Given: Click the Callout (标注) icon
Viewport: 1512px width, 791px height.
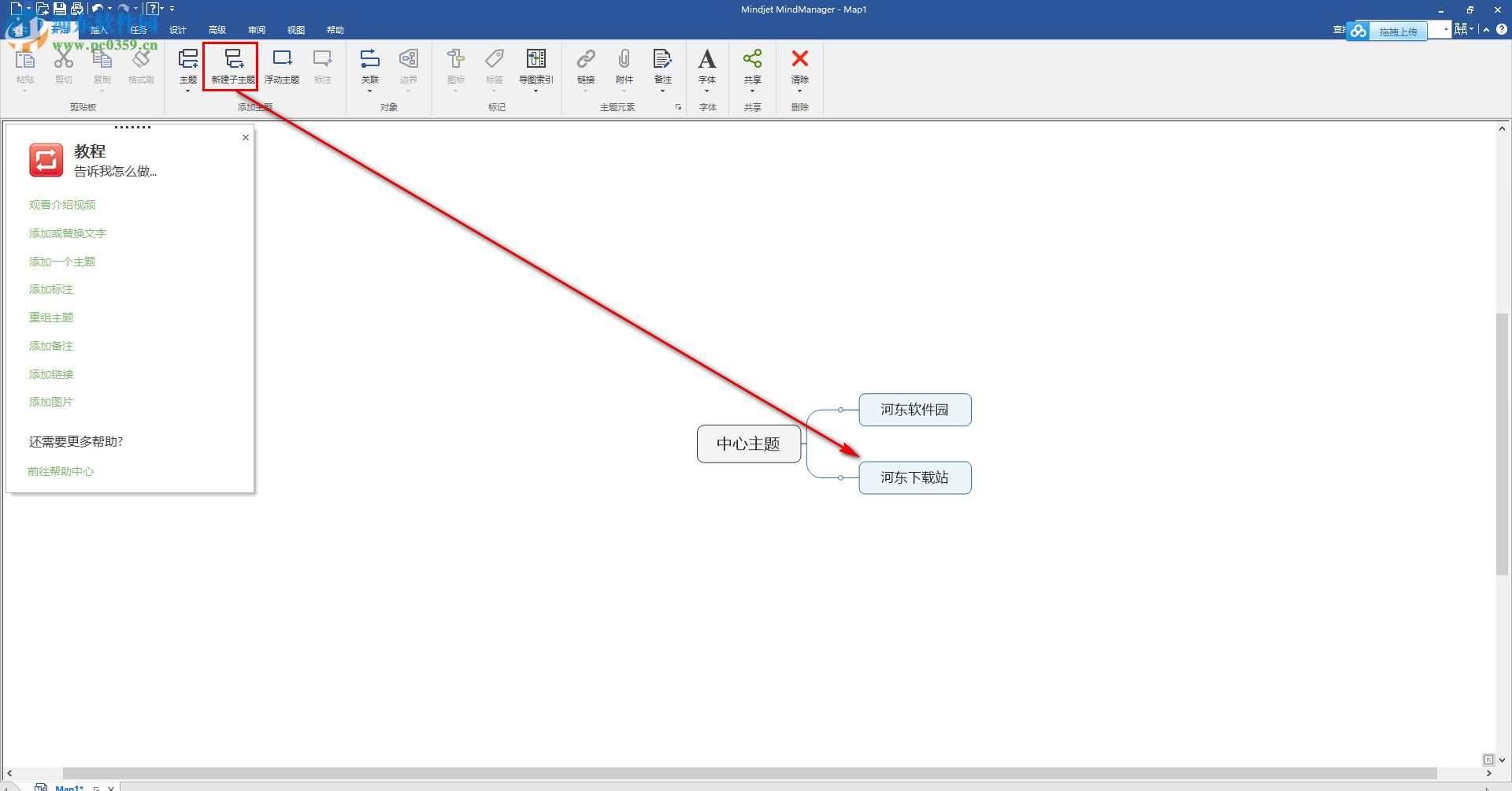Looking at the screenshot, I should [323, 59].
